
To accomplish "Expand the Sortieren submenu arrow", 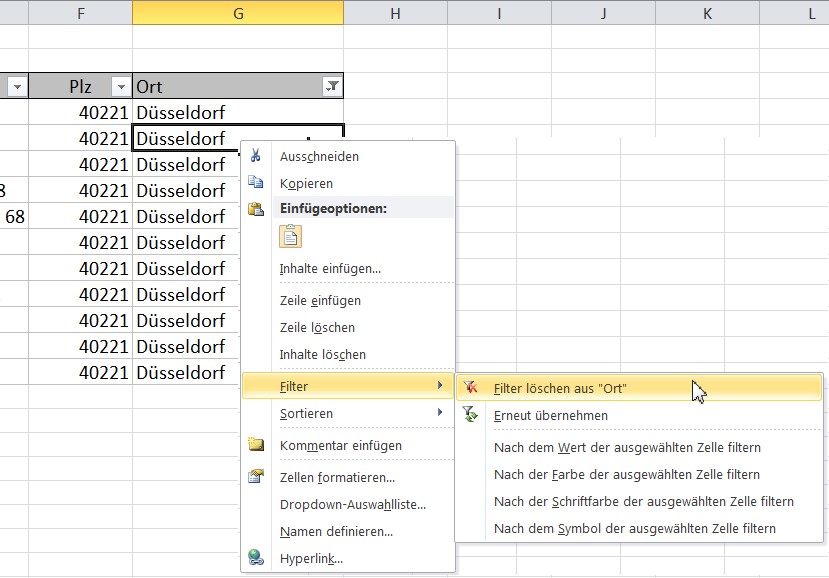I will tap(439, 412).
